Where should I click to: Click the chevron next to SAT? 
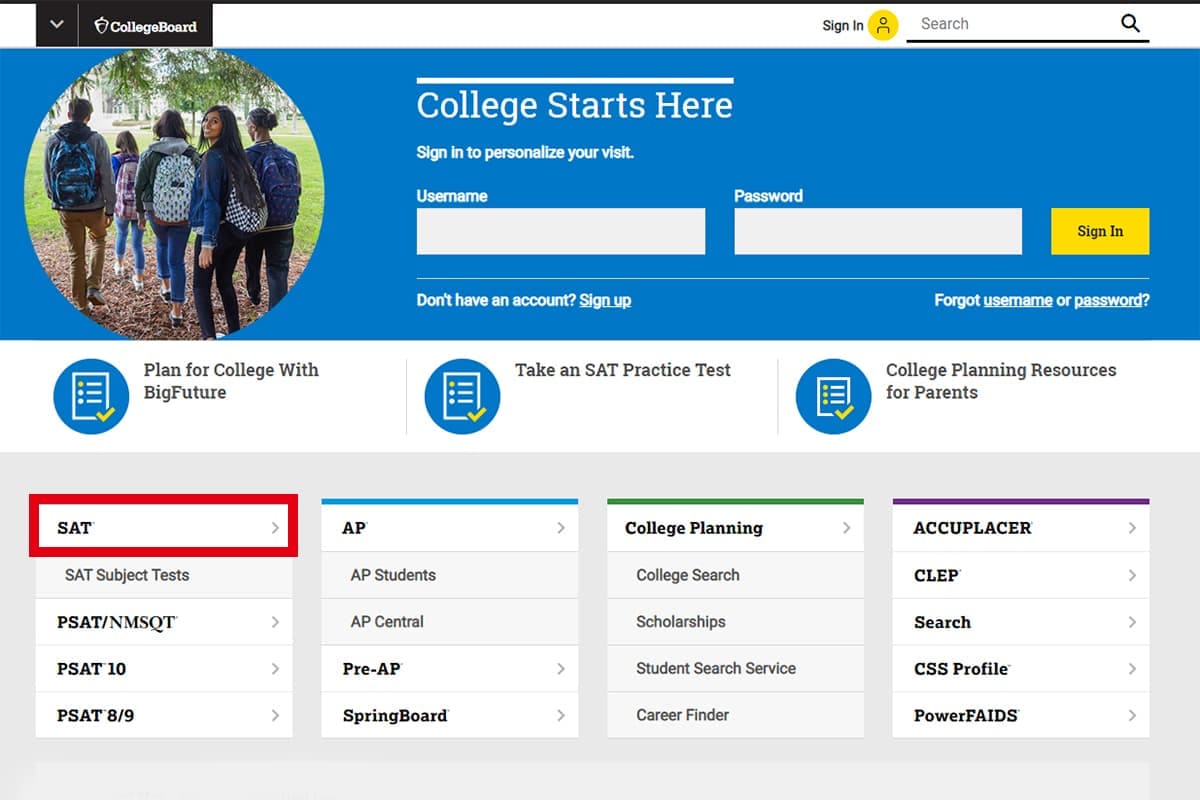click(x=275, y=528)
